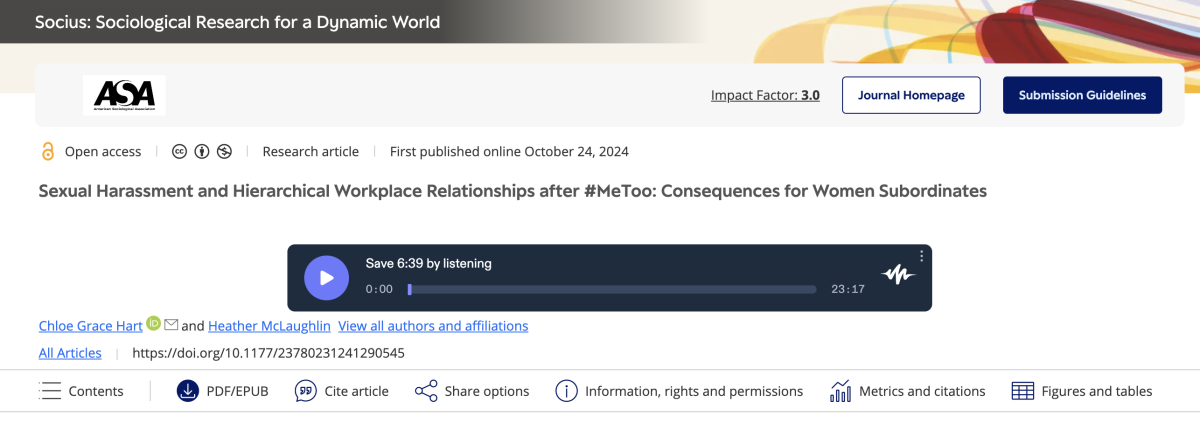The image size is (1200, 422).
Task: Open author Chloe Grace Hart link
Action: (x=90, y=325)
